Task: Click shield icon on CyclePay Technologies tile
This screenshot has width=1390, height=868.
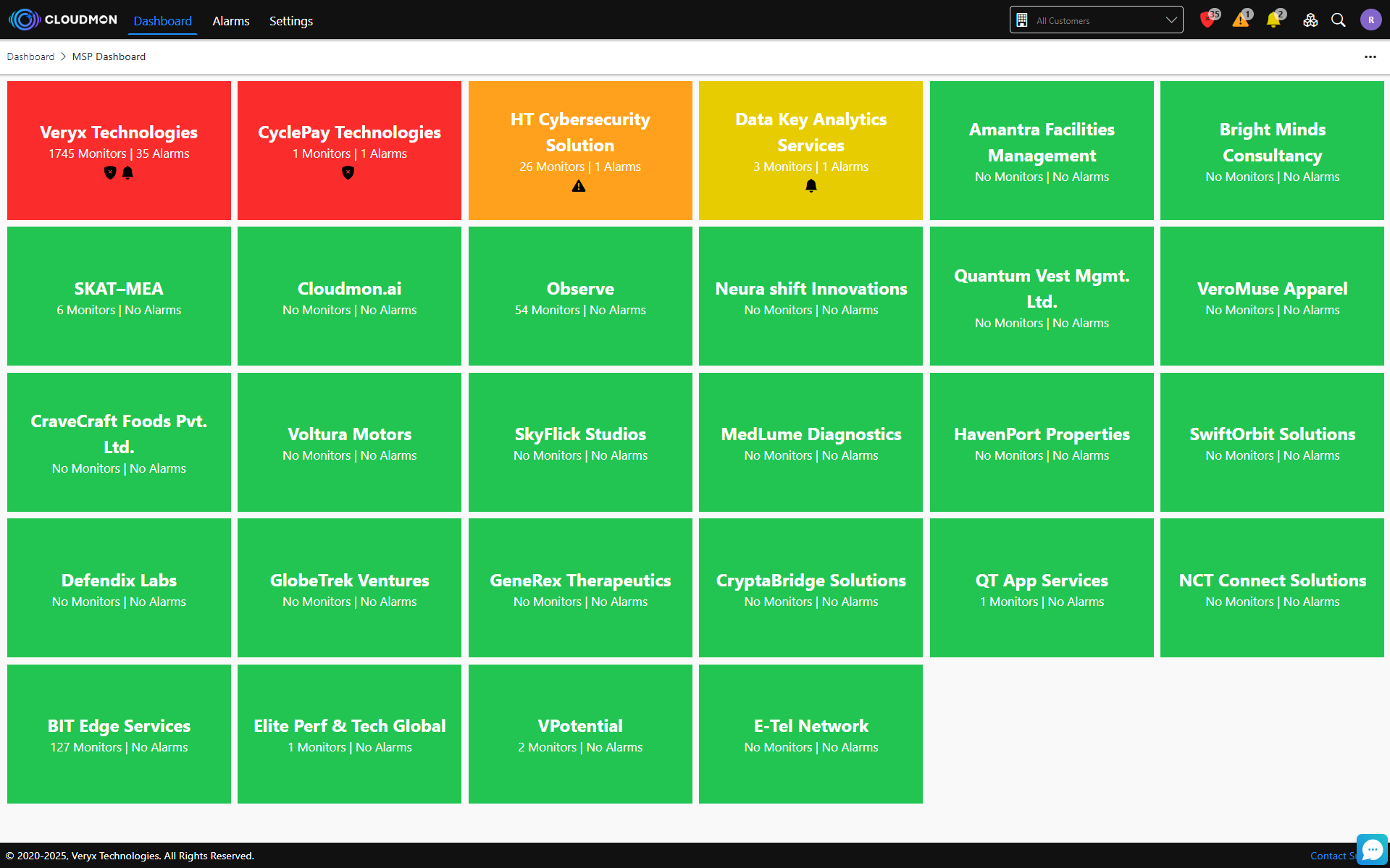Action: pyautogui.click(x=348, y=173)
